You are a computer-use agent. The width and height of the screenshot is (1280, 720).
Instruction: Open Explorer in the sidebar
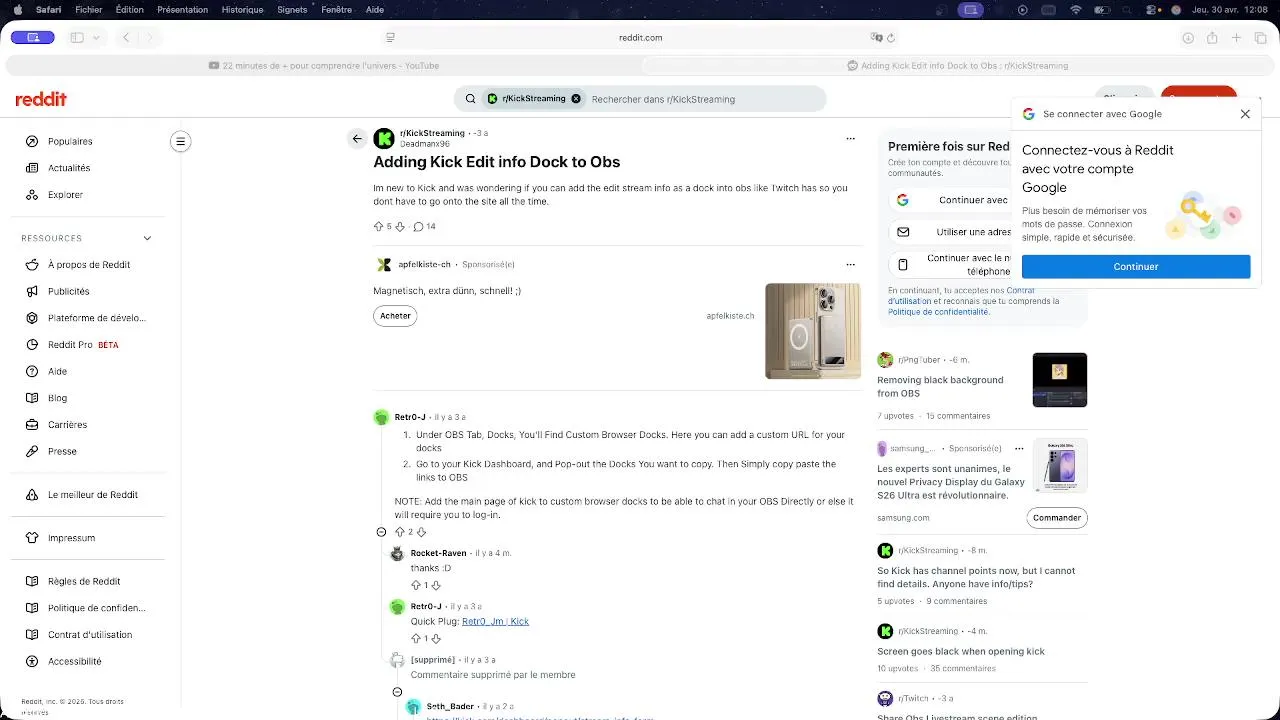tap(65, 195)
